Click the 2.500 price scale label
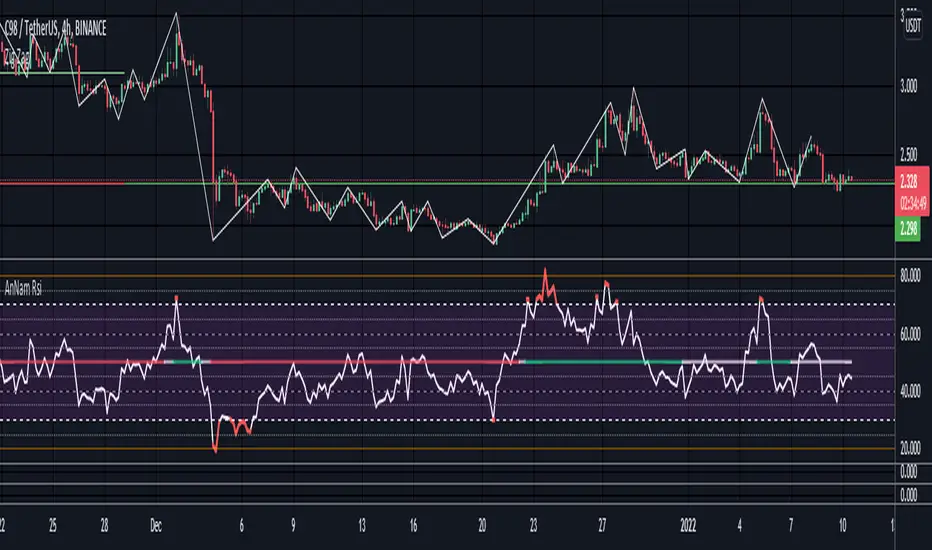Image resolution: width=932 pixels, height=550 pixels. coord(908,156)
